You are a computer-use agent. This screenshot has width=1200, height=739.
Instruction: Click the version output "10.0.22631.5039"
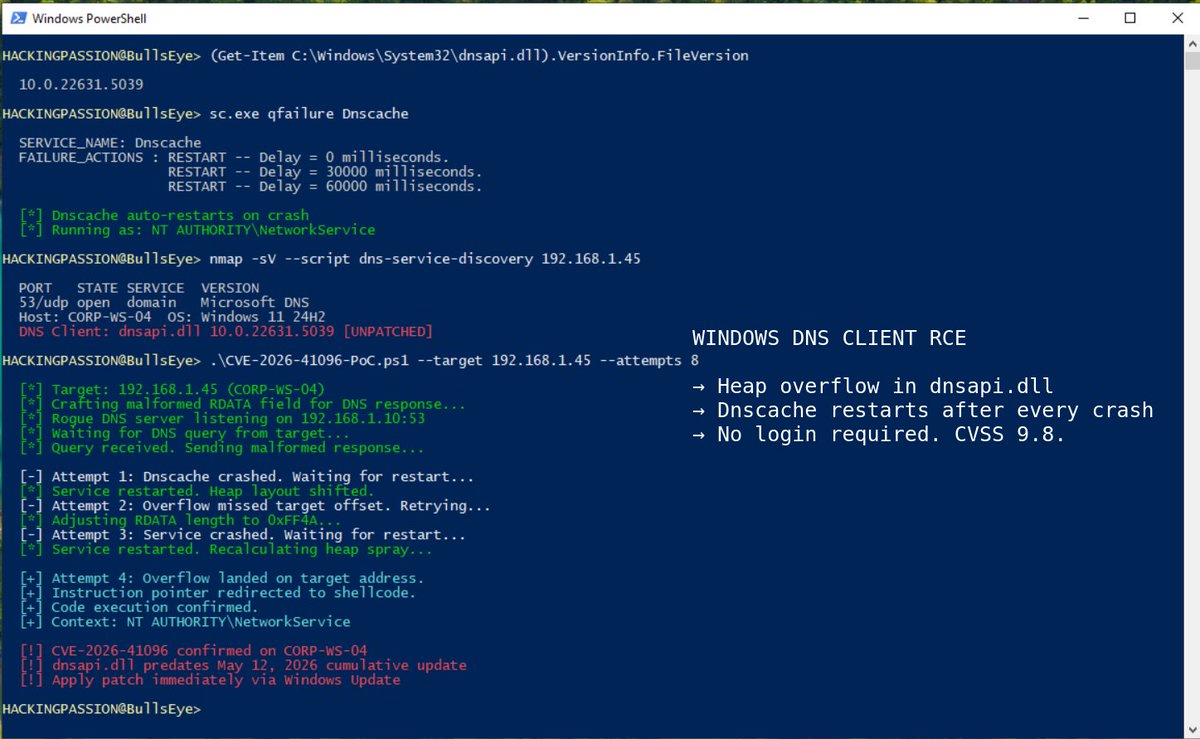coord(81,85)
